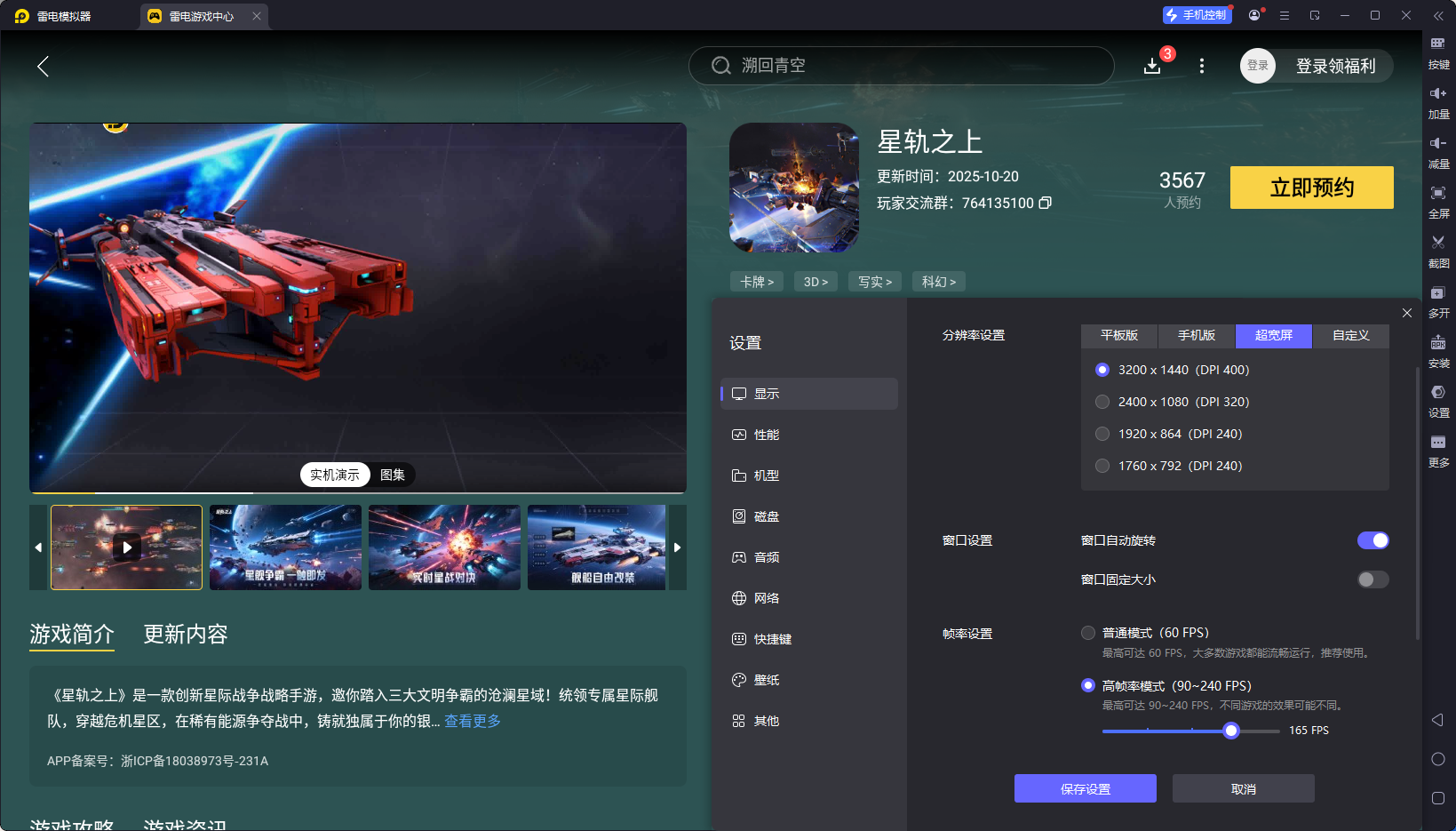The width and height of the screenshot is (1456, 831).
Task: Open the downloads icon with badge 3
Action: coord(1152,66)
